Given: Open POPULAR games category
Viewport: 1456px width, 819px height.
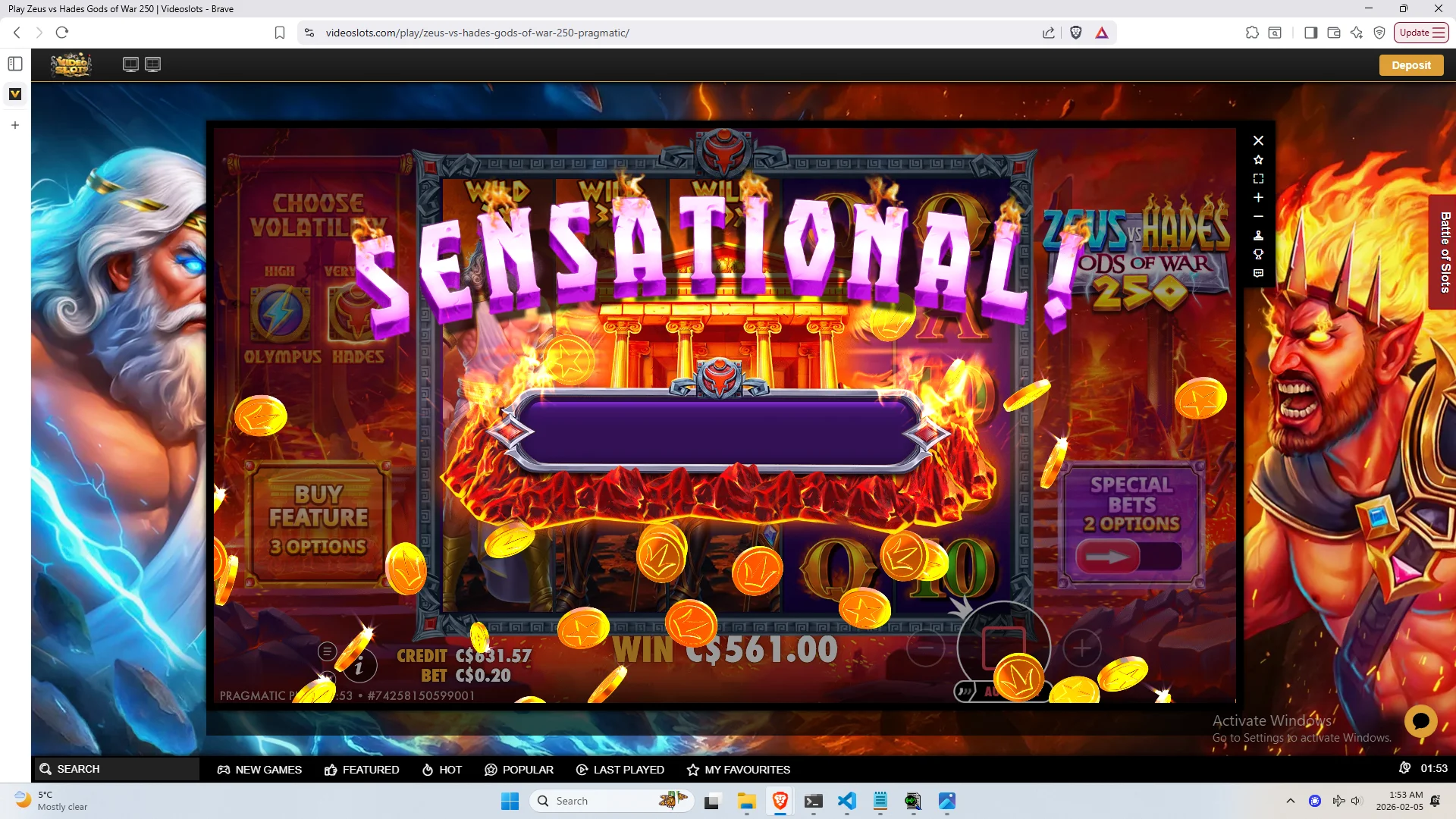Looking at the screenshot, I should pos(519,770).
